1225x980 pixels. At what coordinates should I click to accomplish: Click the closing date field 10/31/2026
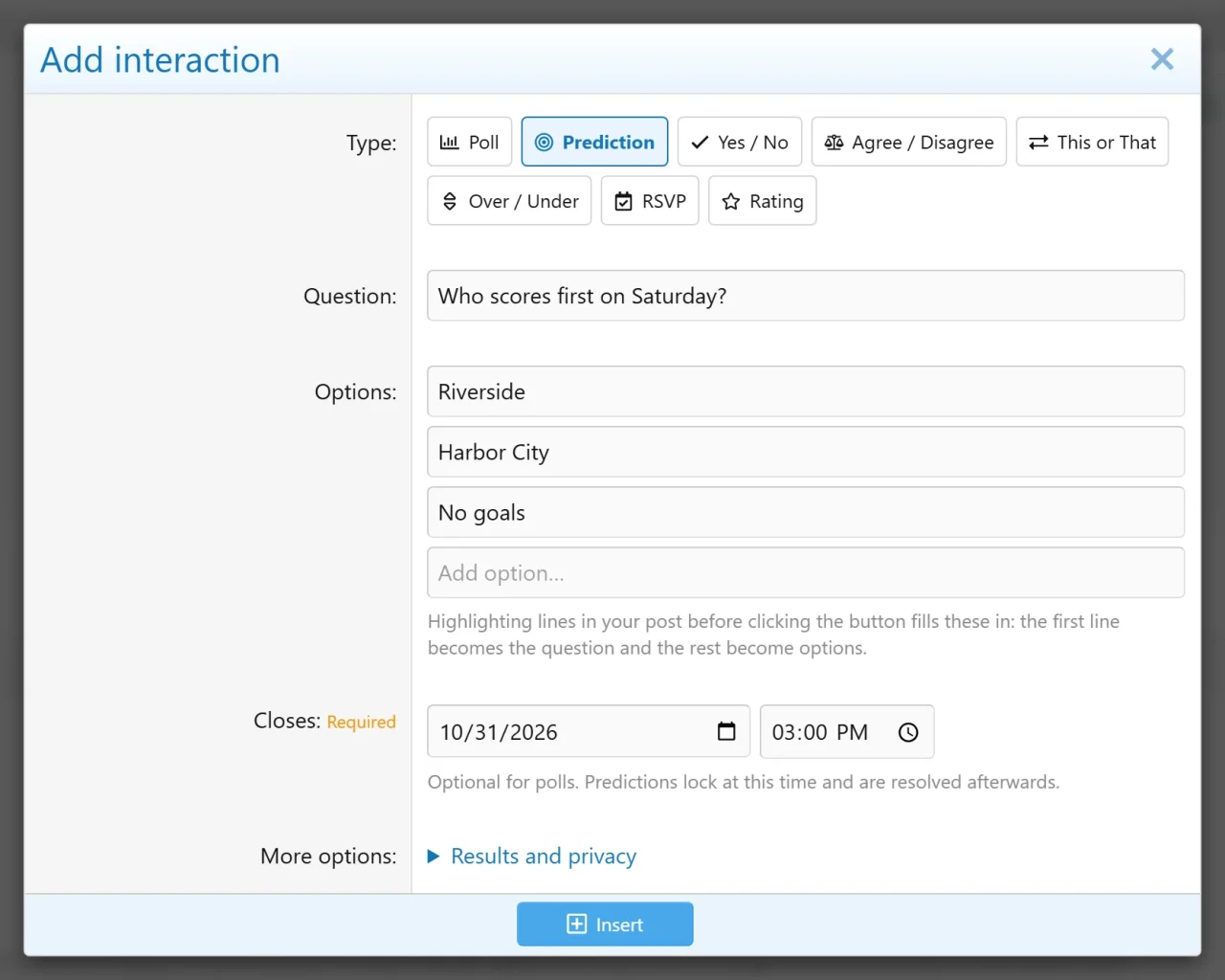click(589, 731)
